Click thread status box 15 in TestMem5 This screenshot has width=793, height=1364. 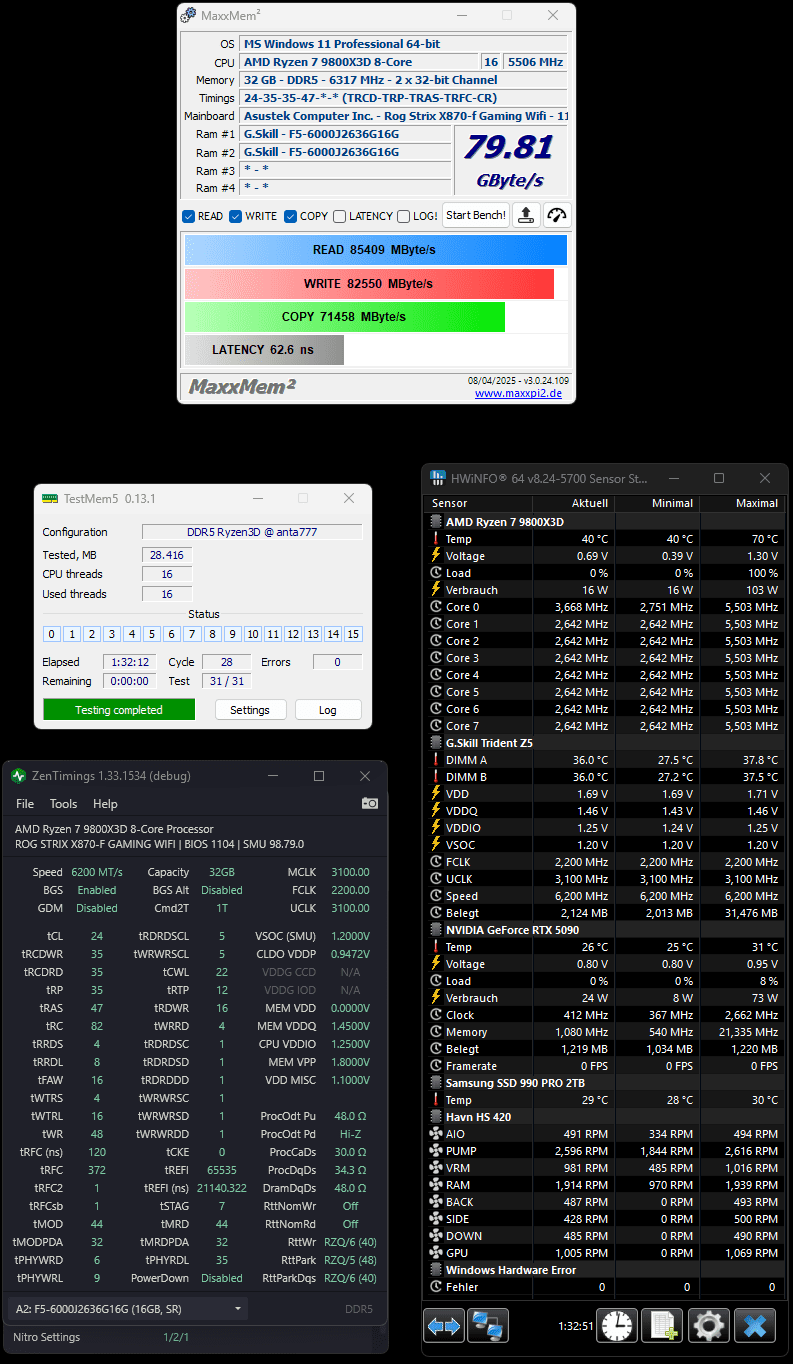(353, 634)
